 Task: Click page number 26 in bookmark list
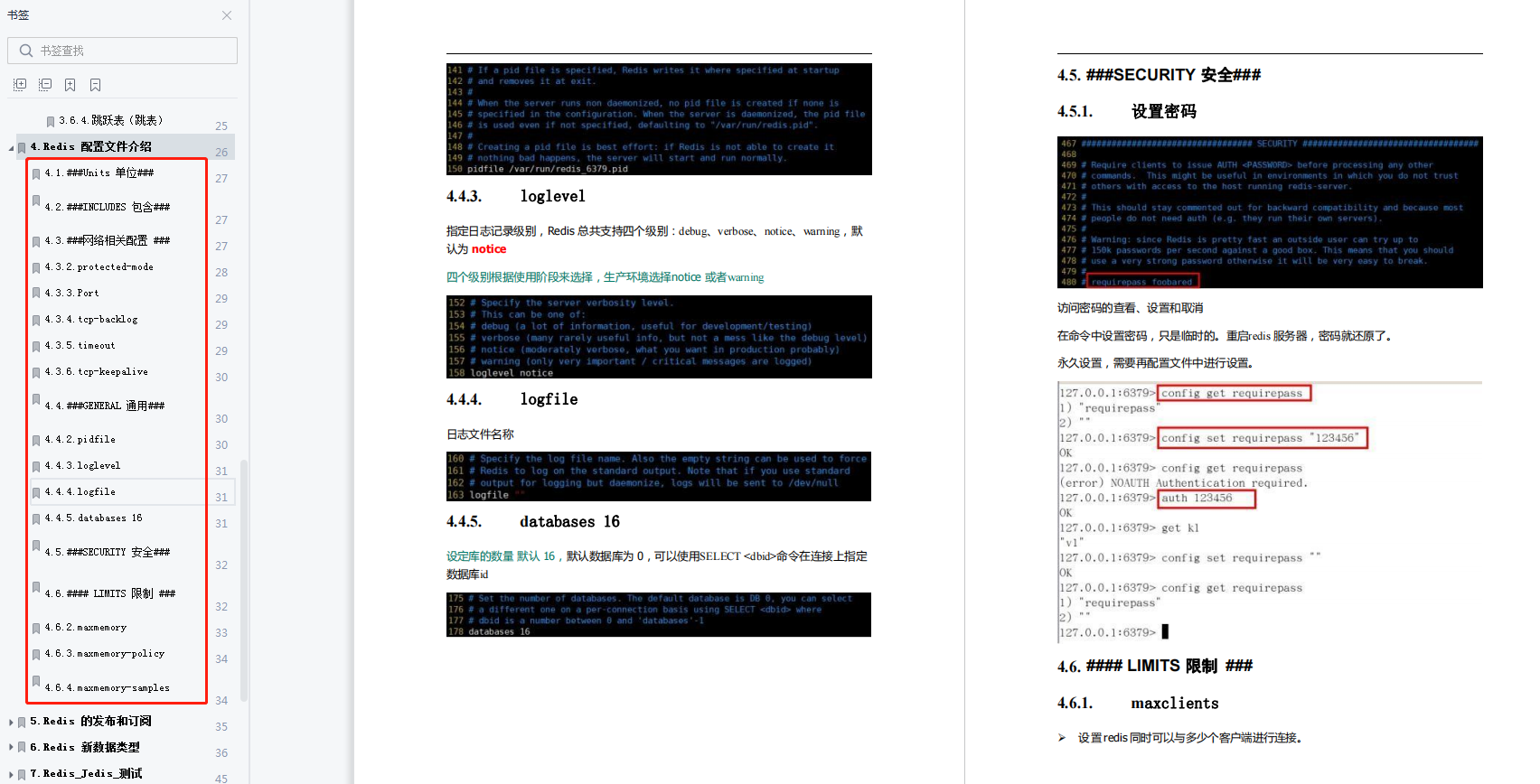[221, 152]
